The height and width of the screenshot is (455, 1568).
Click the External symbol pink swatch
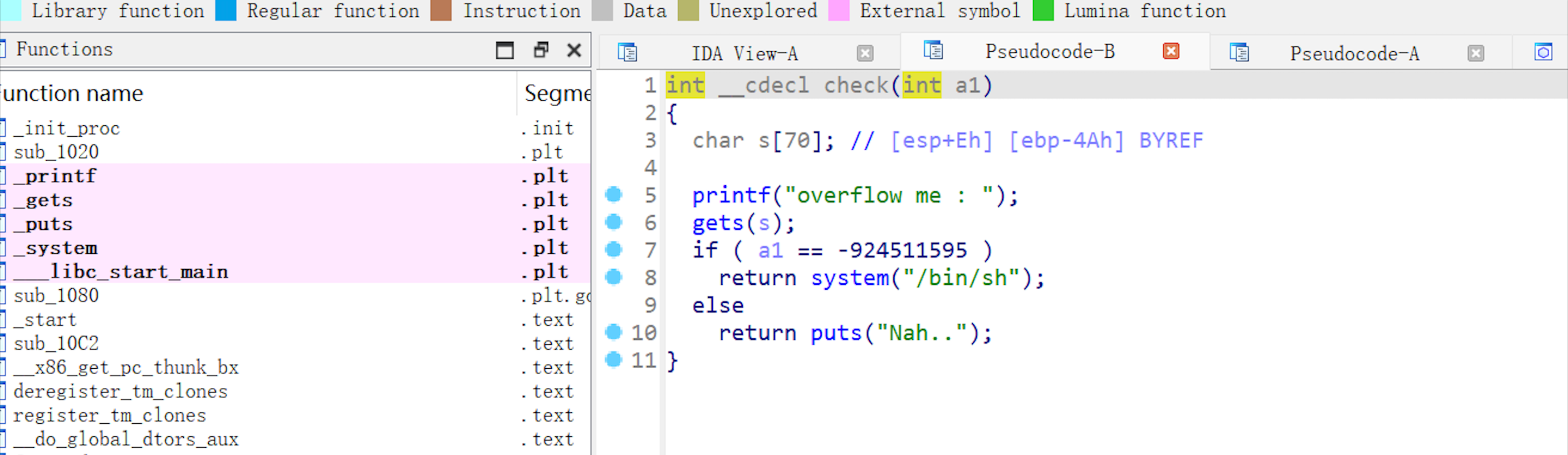[x=839, y=10]
